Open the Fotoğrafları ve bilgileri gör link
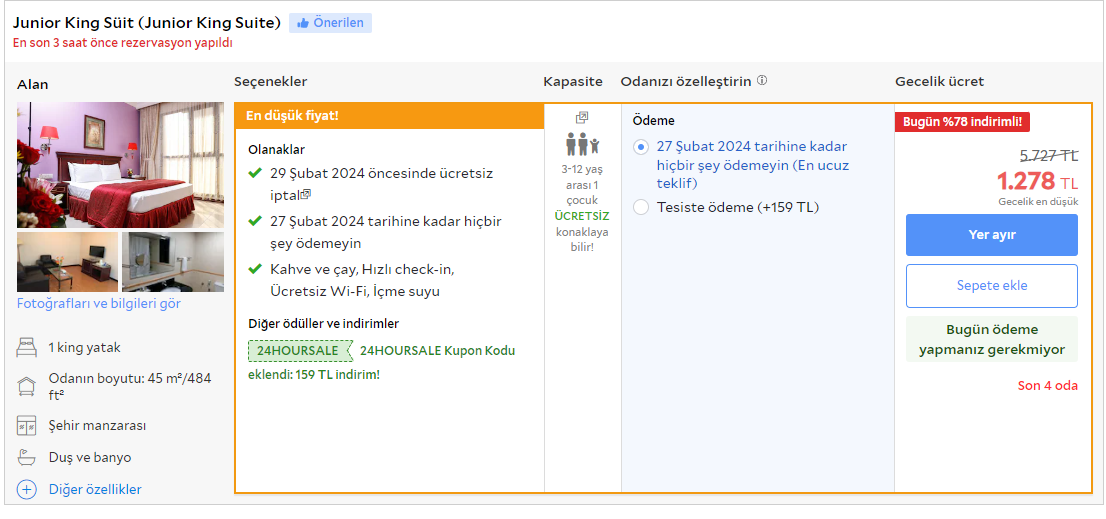The image size is (1106, 519). pyautogui.click(x=99, y=304)
